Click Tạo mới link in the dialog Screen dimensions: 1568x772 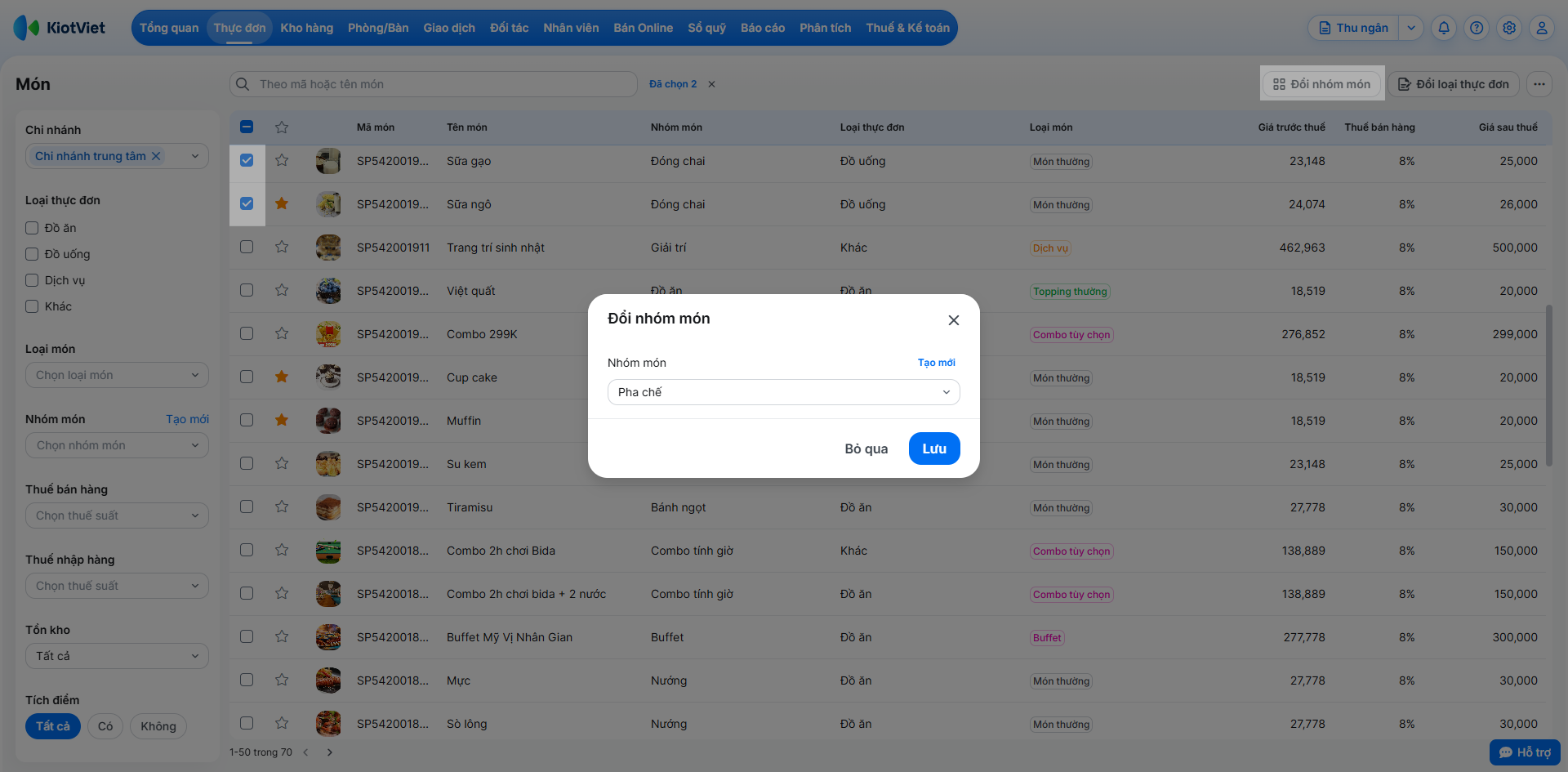pos(937,363)
